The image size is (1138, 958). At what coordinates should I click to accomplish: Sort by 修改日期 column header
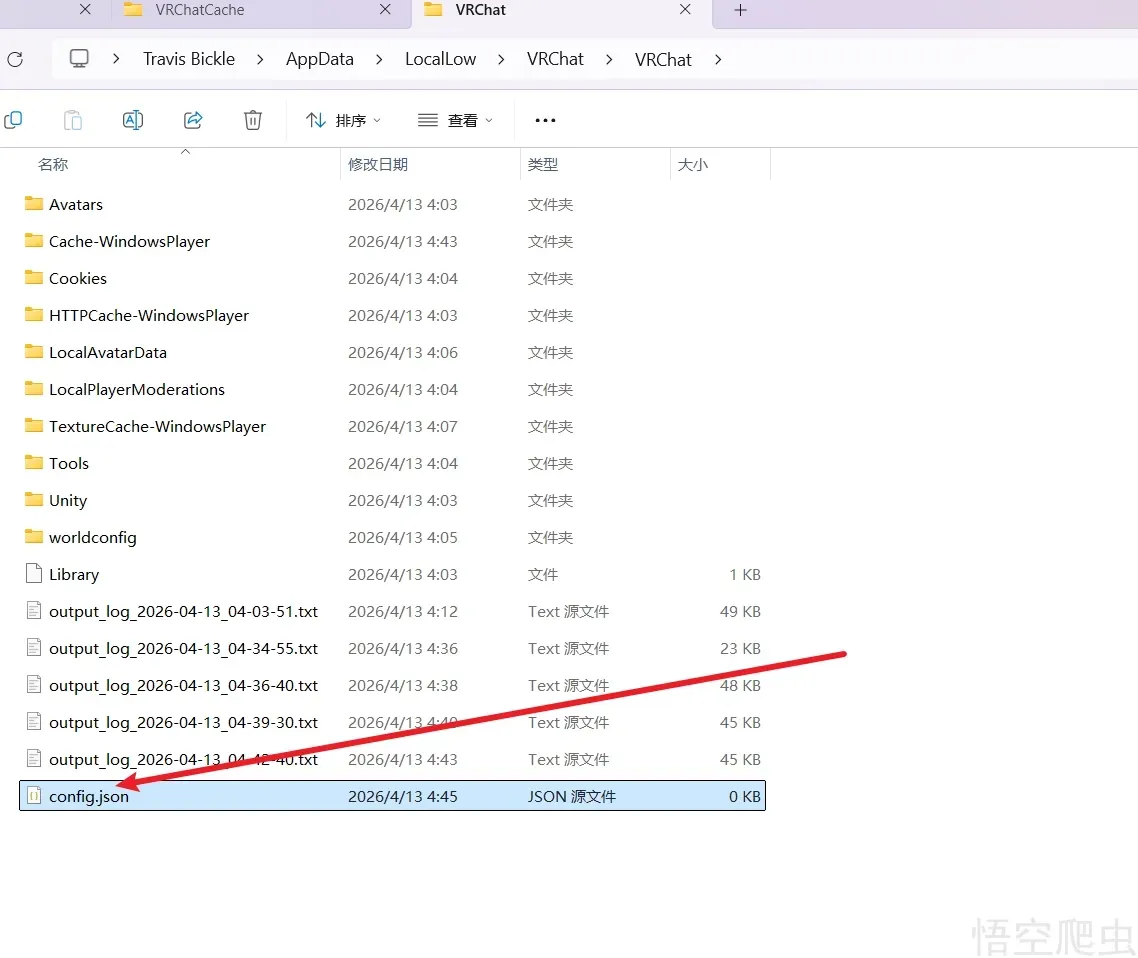(378, 165)
